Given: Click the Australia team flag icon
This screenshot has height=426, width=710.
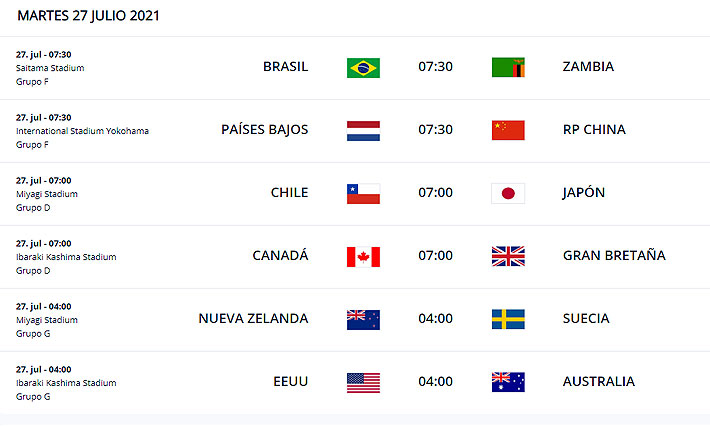Looking at the screenshot, I should click(508, 382).
